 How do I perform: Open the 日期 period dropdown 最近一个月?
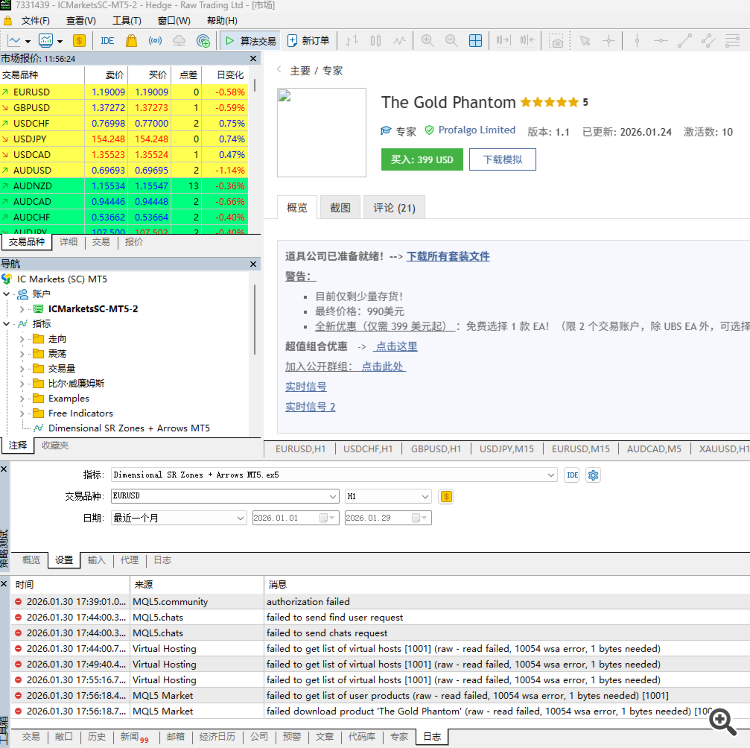click(x=240, y=518)
